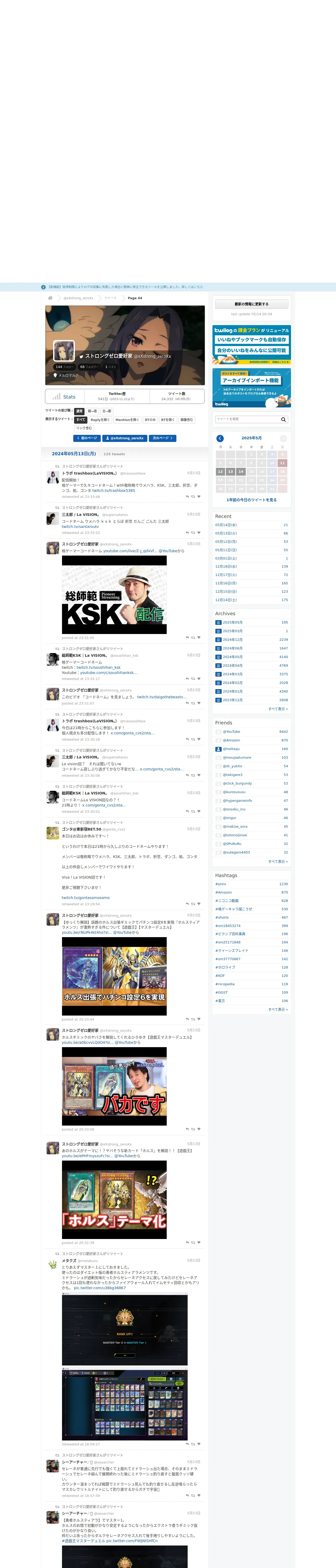The image size is (336, 1568).
Task: Open the ホルス出張でパチンコ設定6 video thumbnail
Action: coord(114,976)
